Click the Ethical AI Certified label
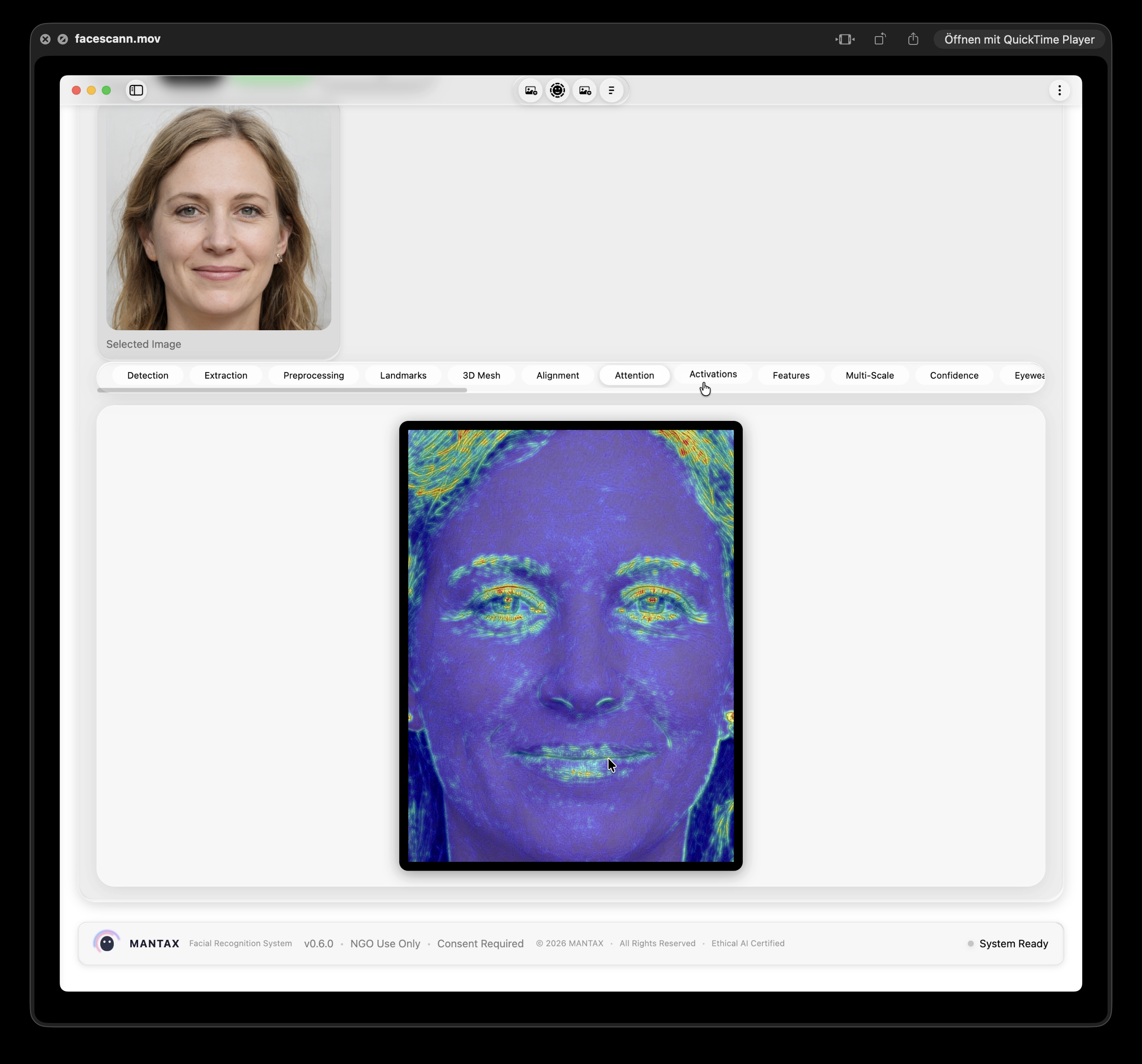Viewport: 1142px width, 1064px height. click(x=748, y=943)
